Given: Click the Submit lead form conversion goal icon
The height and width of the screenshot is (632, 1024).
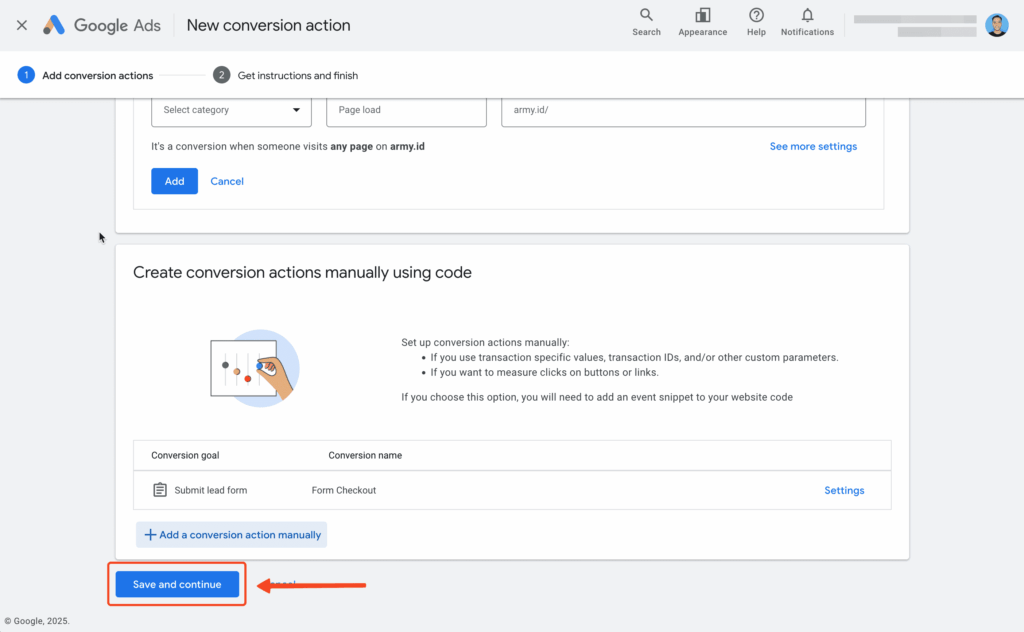Looking at the screenshot, I should [x=161, y=489].
